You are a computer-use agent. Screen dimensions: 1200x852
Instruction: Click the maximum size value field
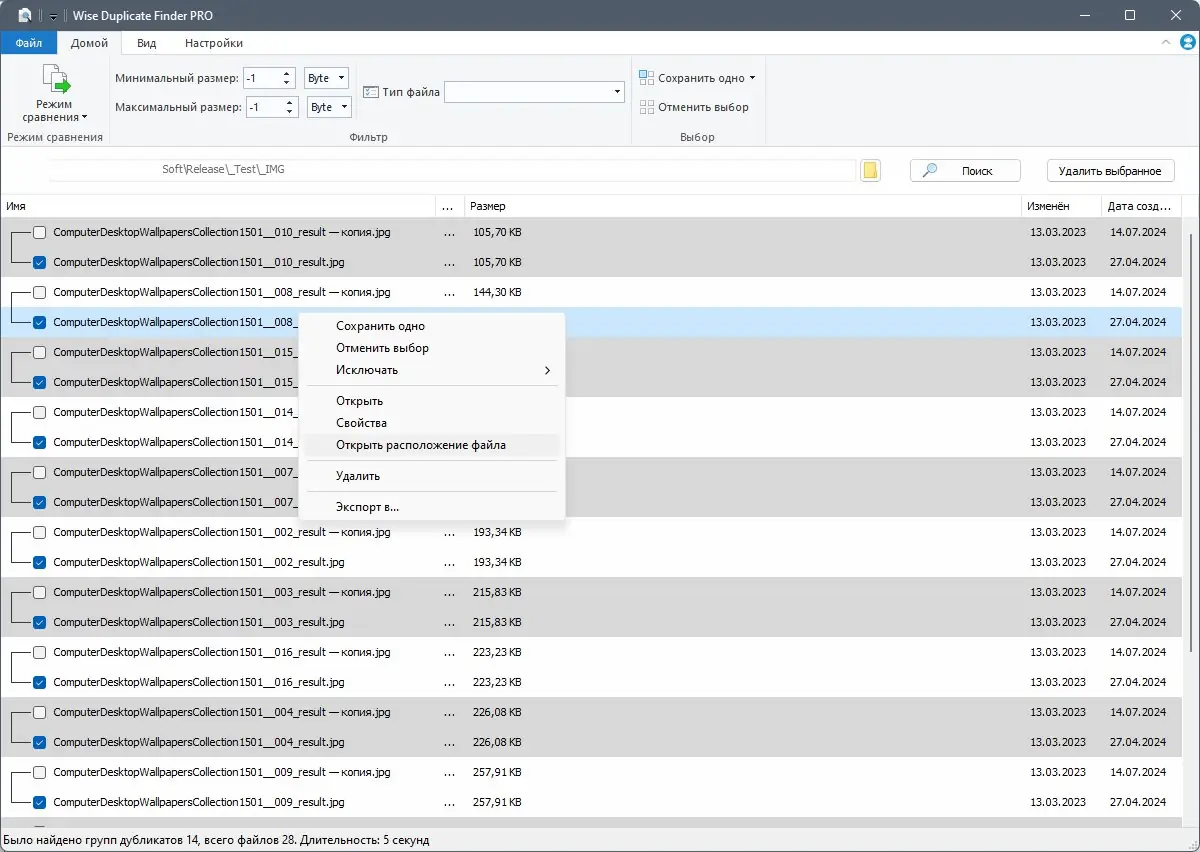(265, 107)
